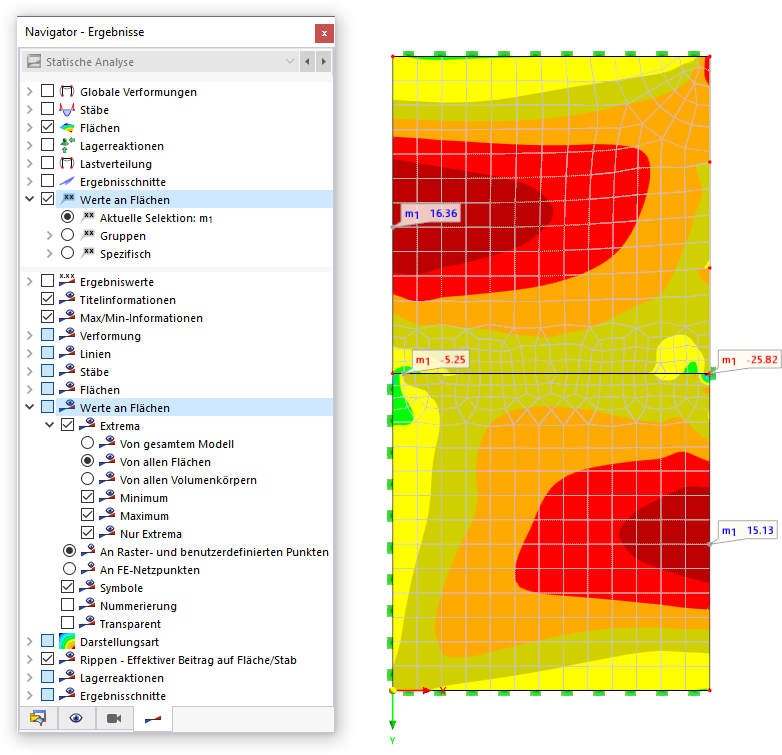Select the lower Lagerreaktionen tree row
The image size is (782, 755).
pyautogui.click(x=122, y=678)
